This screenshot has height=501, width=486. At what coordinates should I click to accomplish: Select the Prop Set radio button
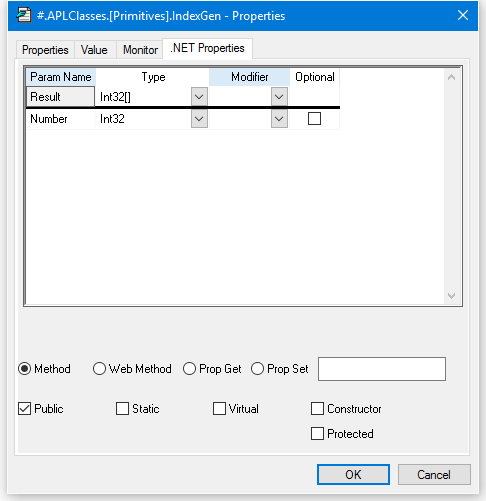click(x=257, y=369)
